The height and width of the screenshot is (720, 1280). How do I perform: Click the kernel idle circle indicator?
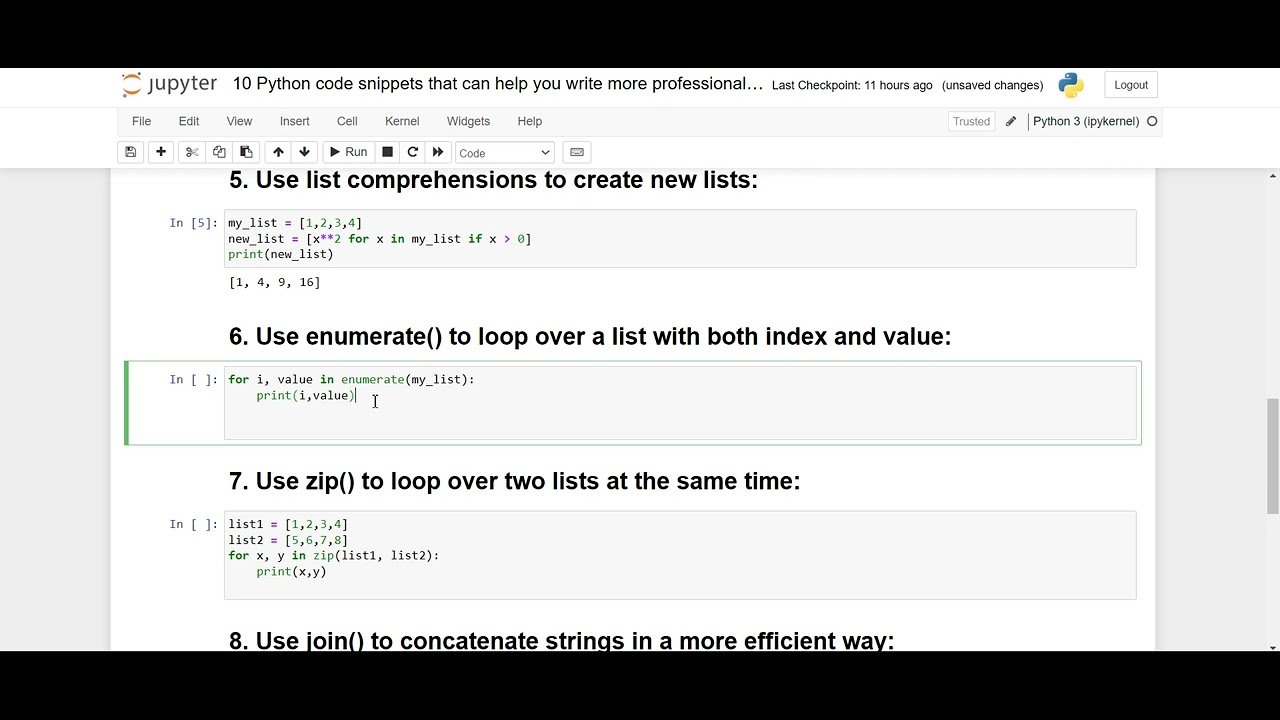tap(1152, 121)
